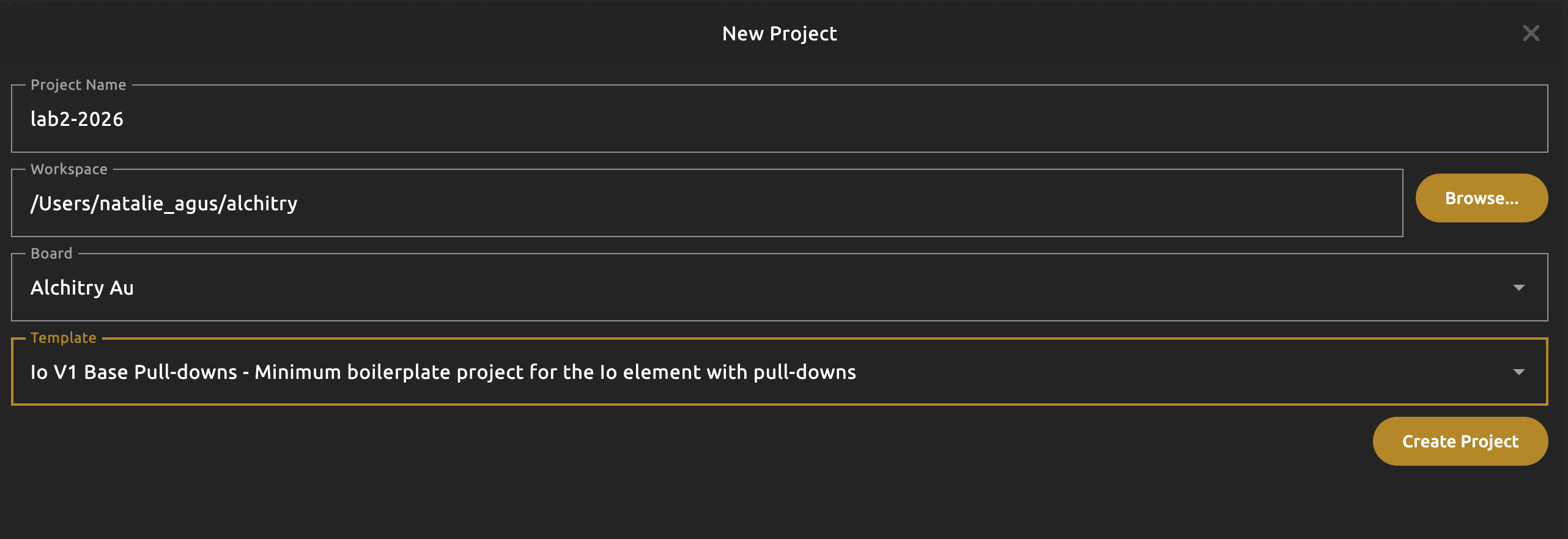The image size is (1568, 539).
Task: Expand the Template dropdown arrow
Action: point(1518,372)
